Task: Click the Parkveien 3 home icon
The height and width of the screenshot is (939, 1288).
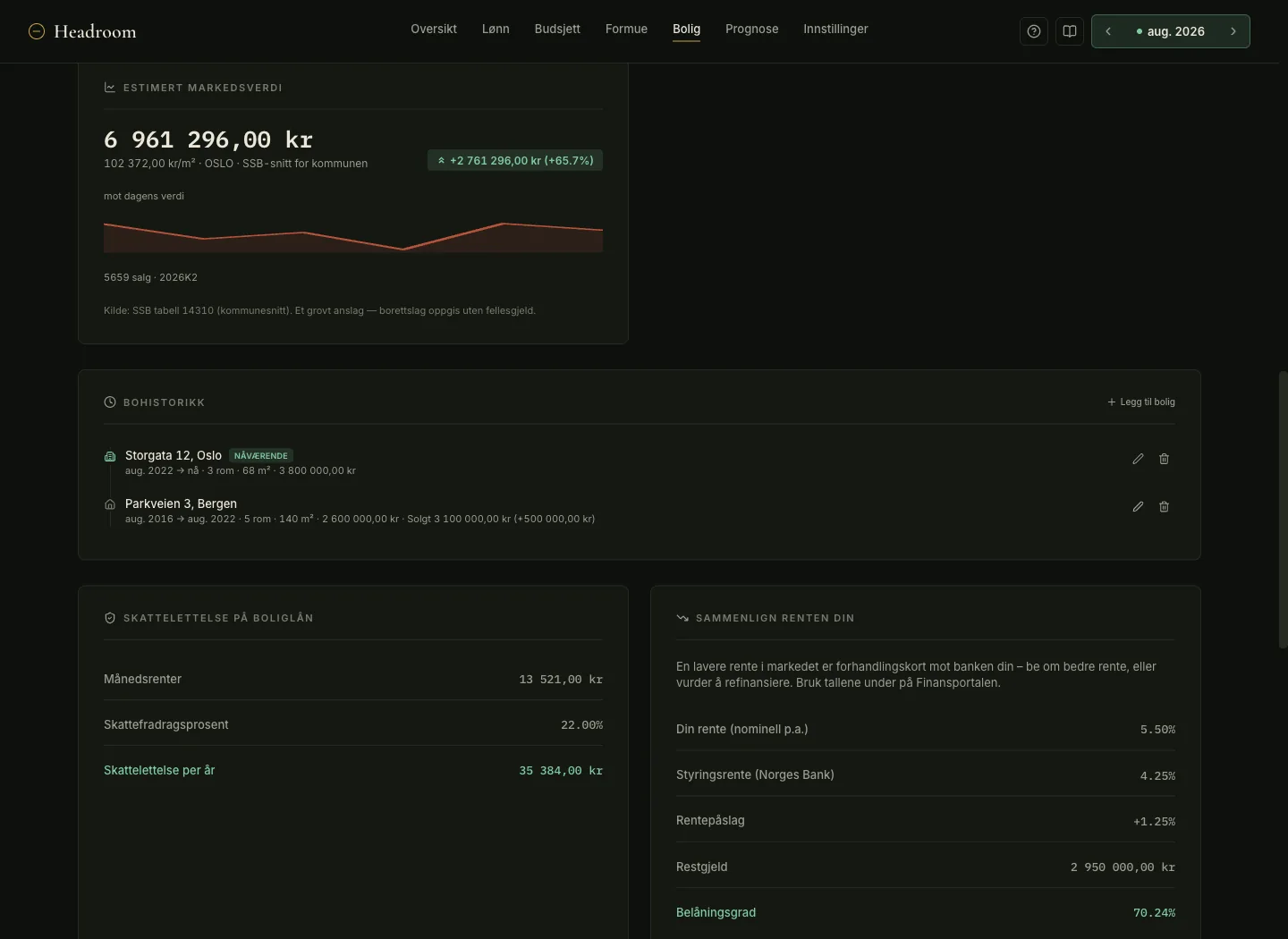Action: 110,504
